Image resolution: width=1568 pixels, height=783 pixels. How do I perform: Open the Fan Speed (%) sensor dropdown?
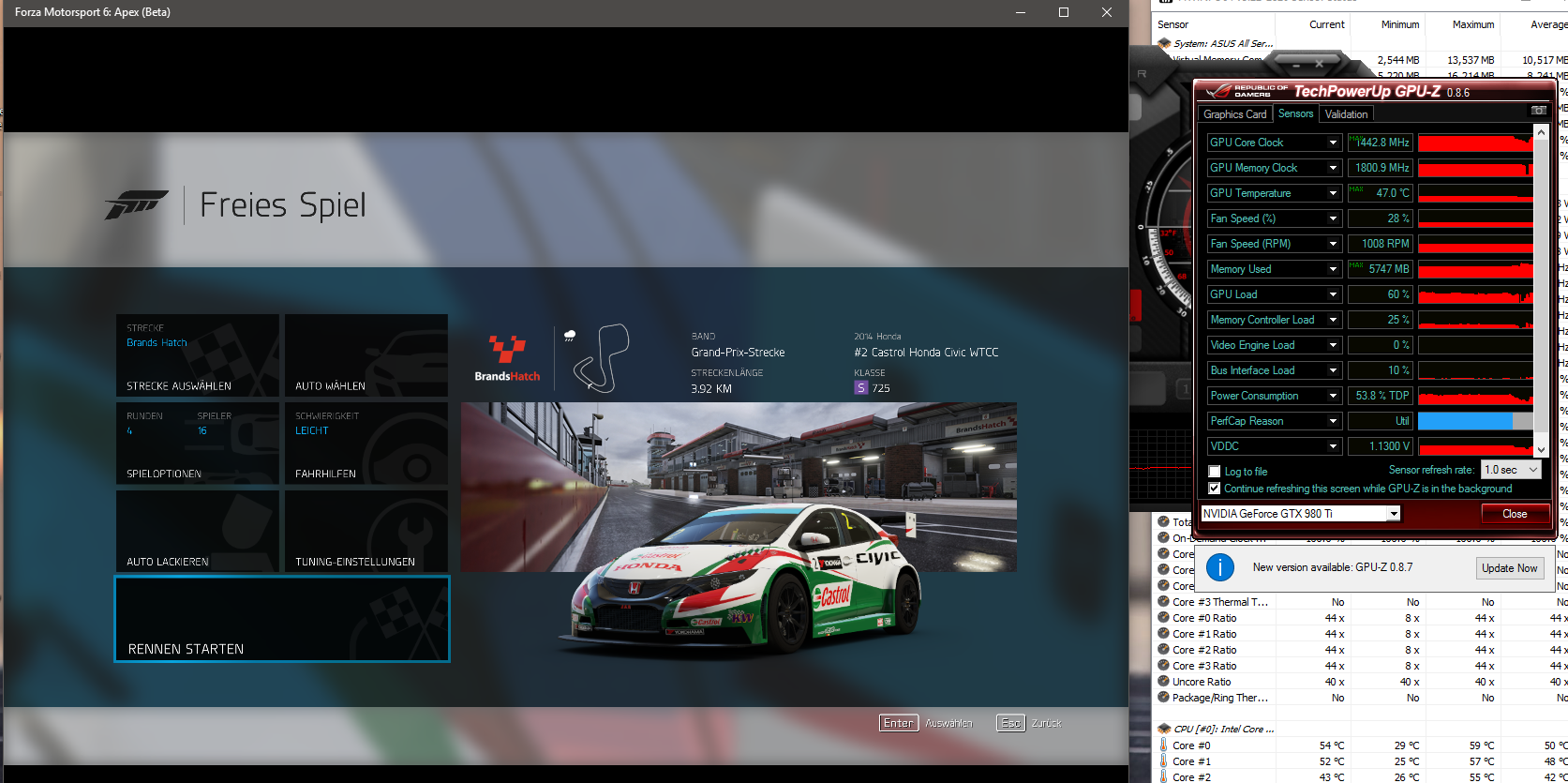(x=1333, y=218)
